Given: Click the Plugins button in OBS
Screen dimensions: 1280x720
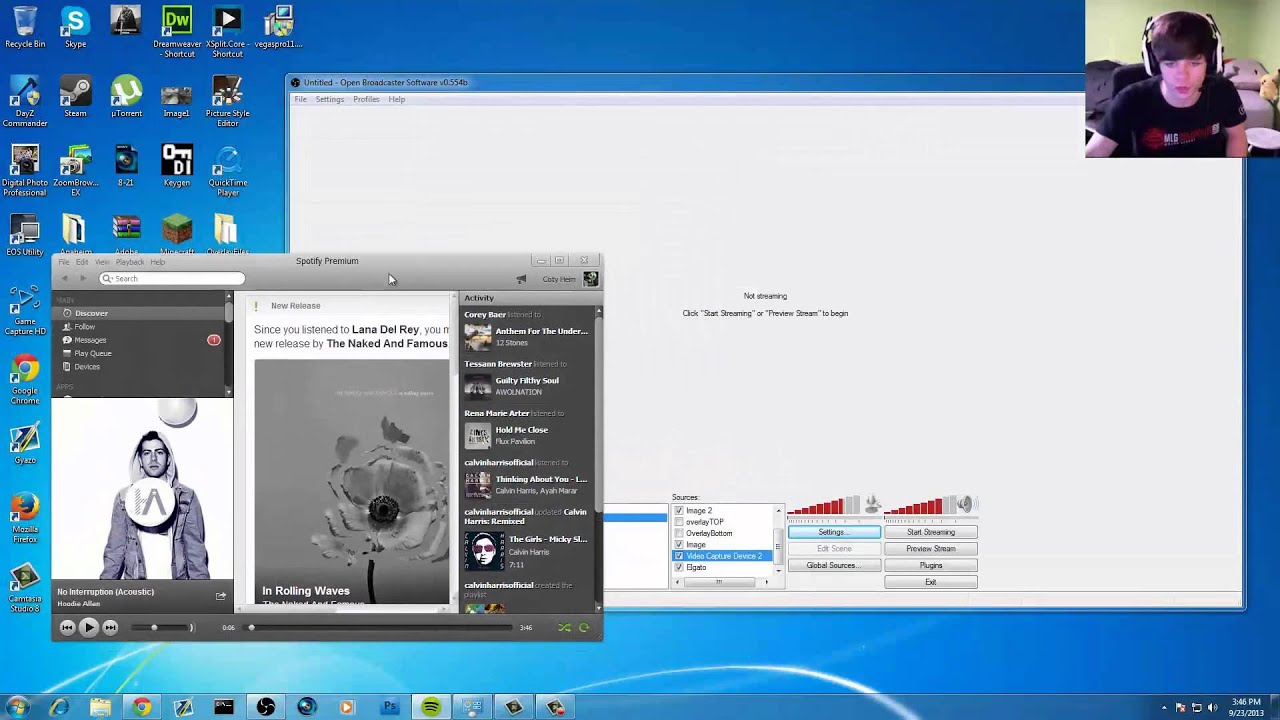Looking at the screenshot, I should click(931, 566).
